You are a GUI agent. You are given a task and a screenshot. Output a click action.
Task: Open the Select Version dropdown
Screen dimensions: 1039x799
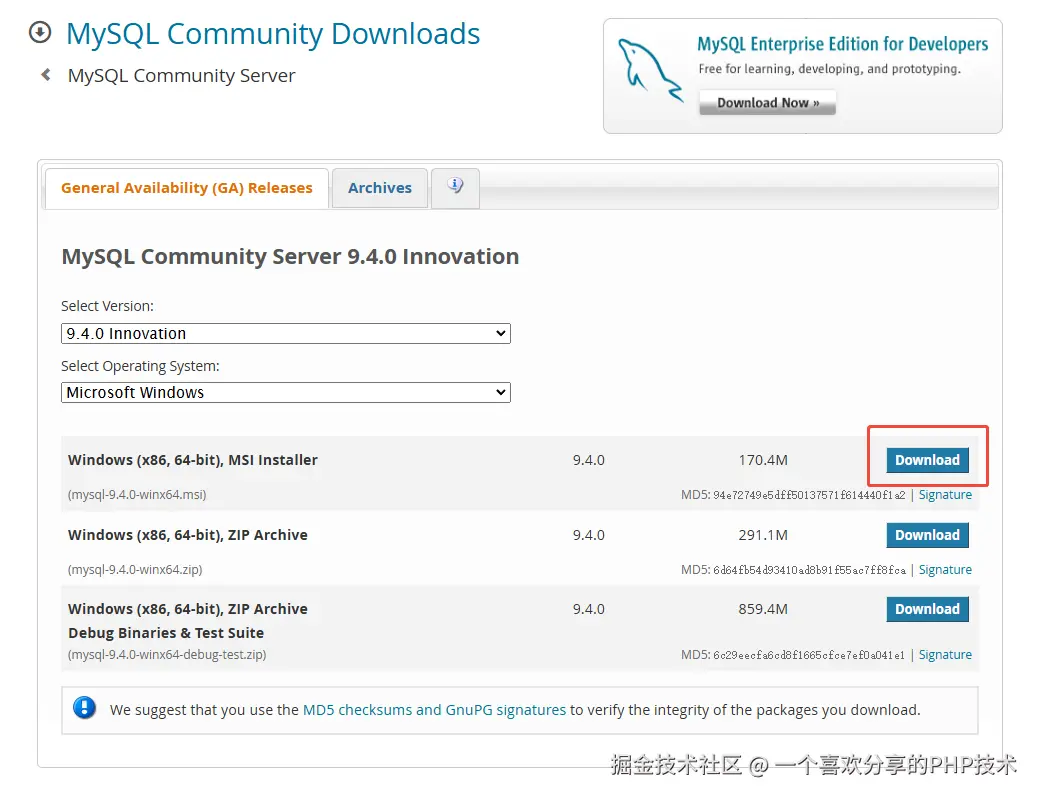[286, 333]
